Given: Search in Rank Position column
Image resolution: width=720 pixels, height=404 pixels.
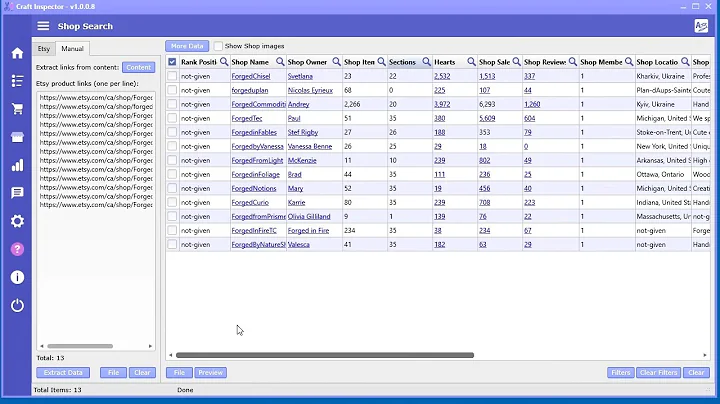Looking at the screenshot, I should pyautogui.click(x=224, y=62).
